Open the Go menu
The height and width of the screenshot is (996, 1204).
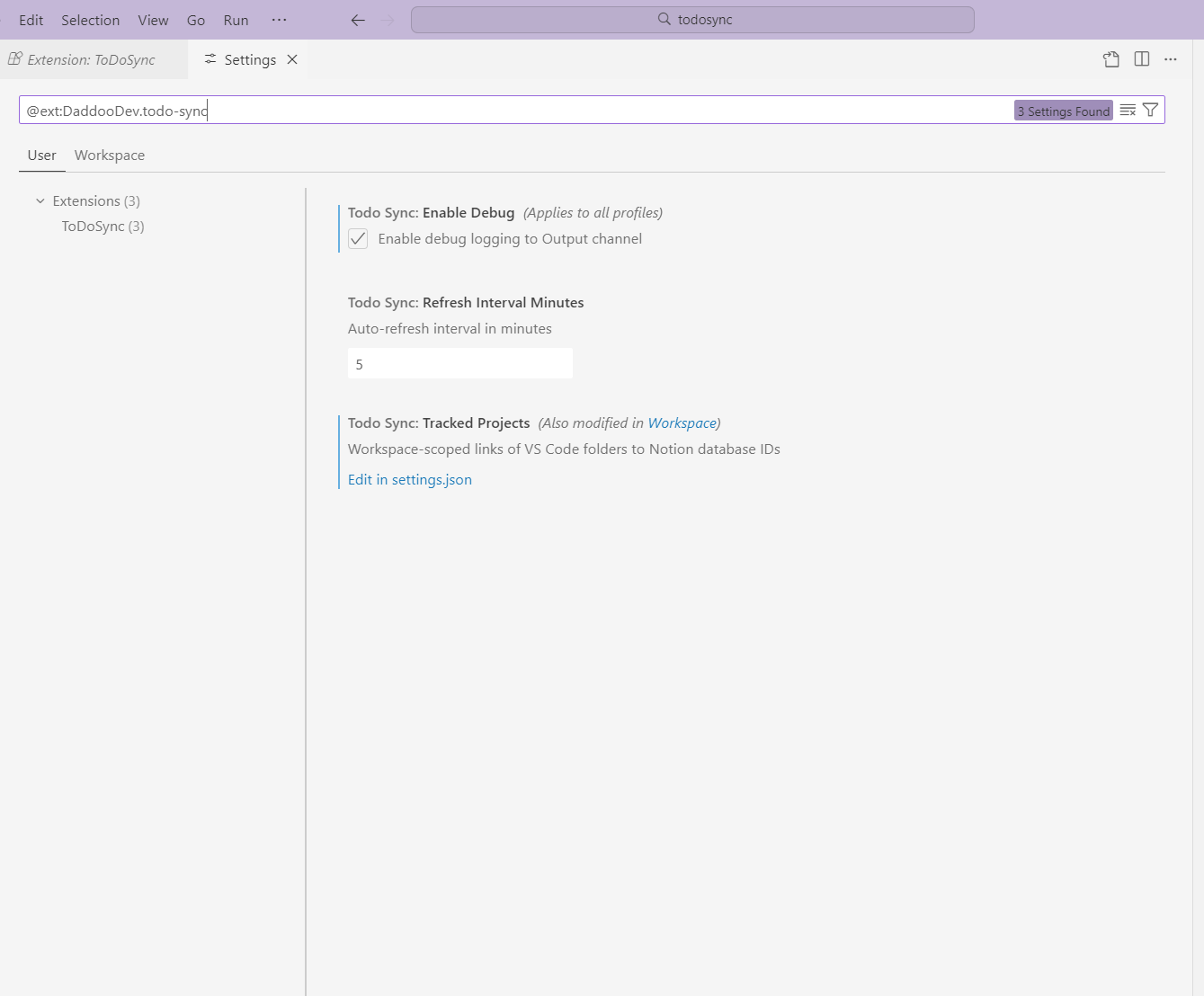pos(196,20)
